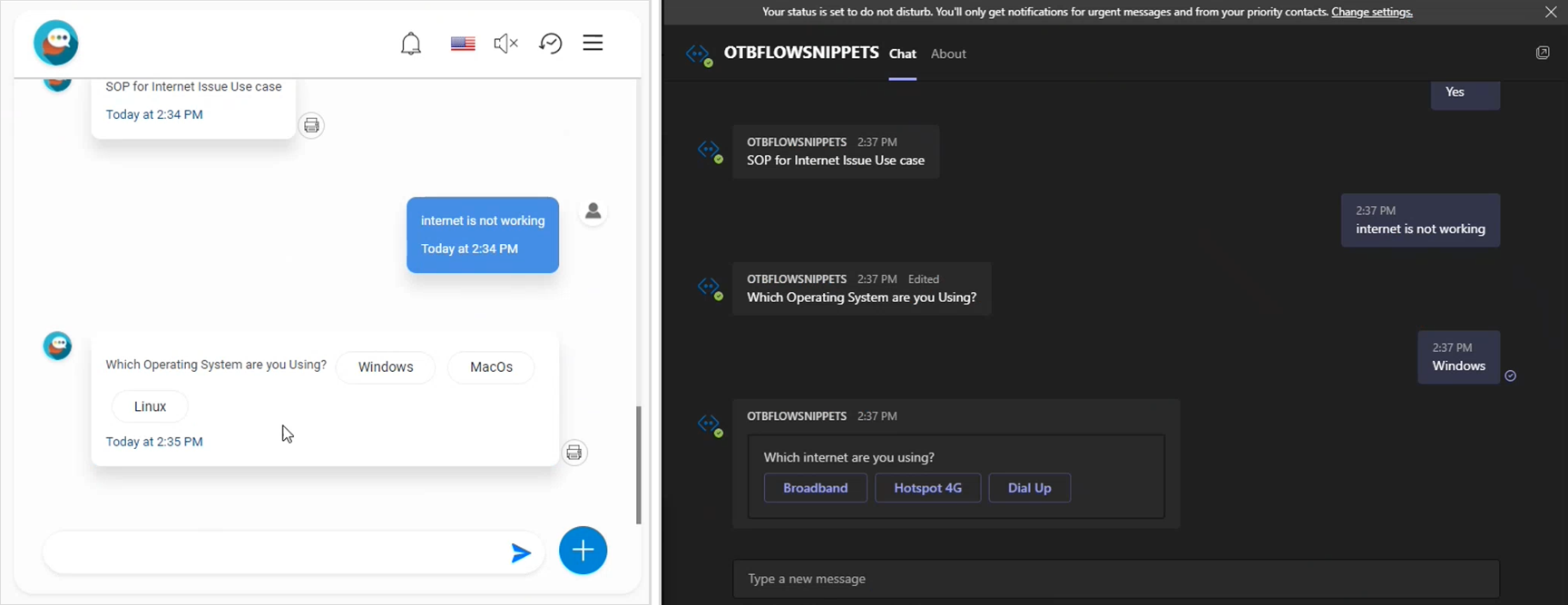The height and width of the screenshot is (605, 1568).
Task: Choose the MacOs option button
Action: click(491, 367)
